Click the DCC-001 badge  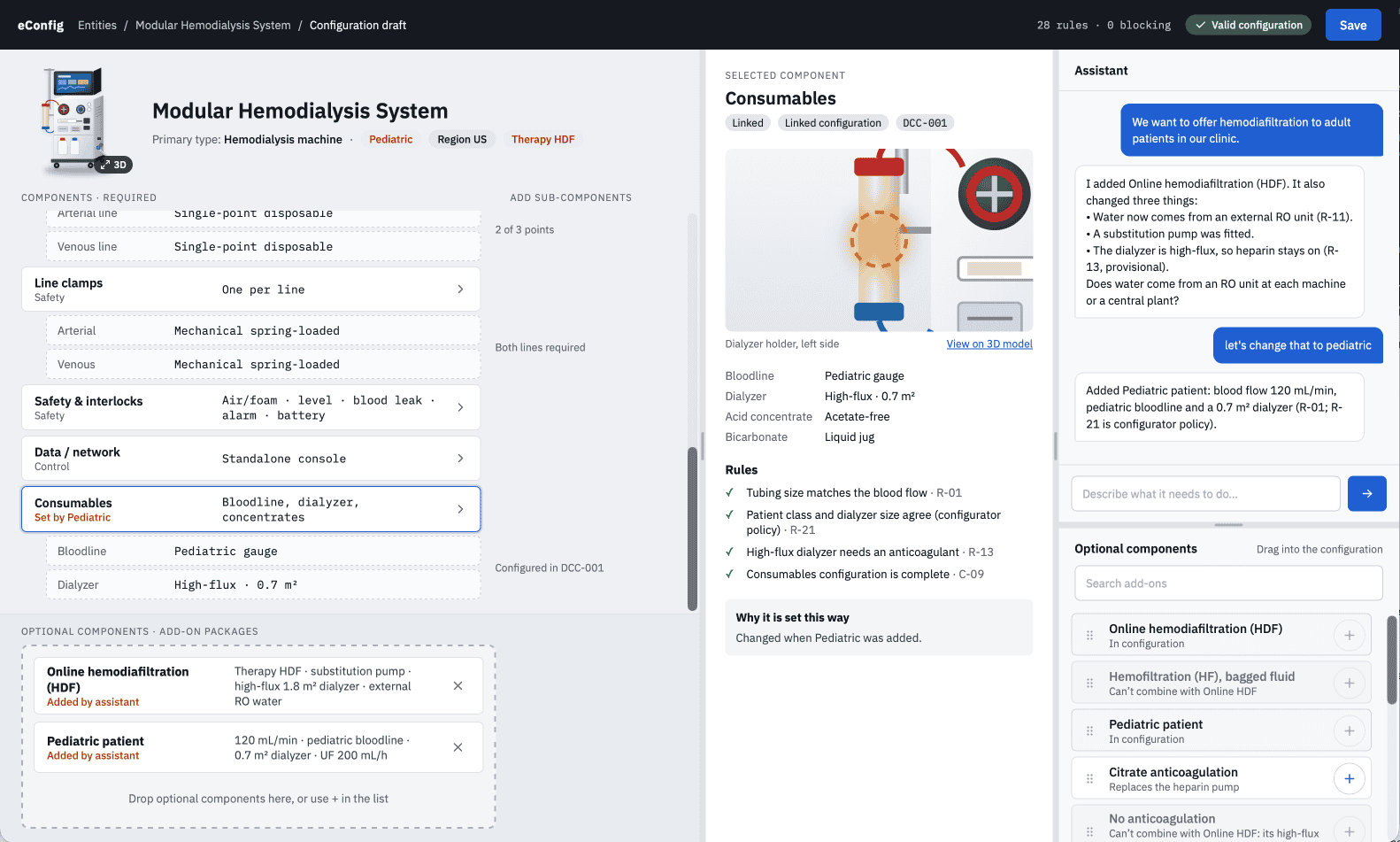click(x=925, y=123)
